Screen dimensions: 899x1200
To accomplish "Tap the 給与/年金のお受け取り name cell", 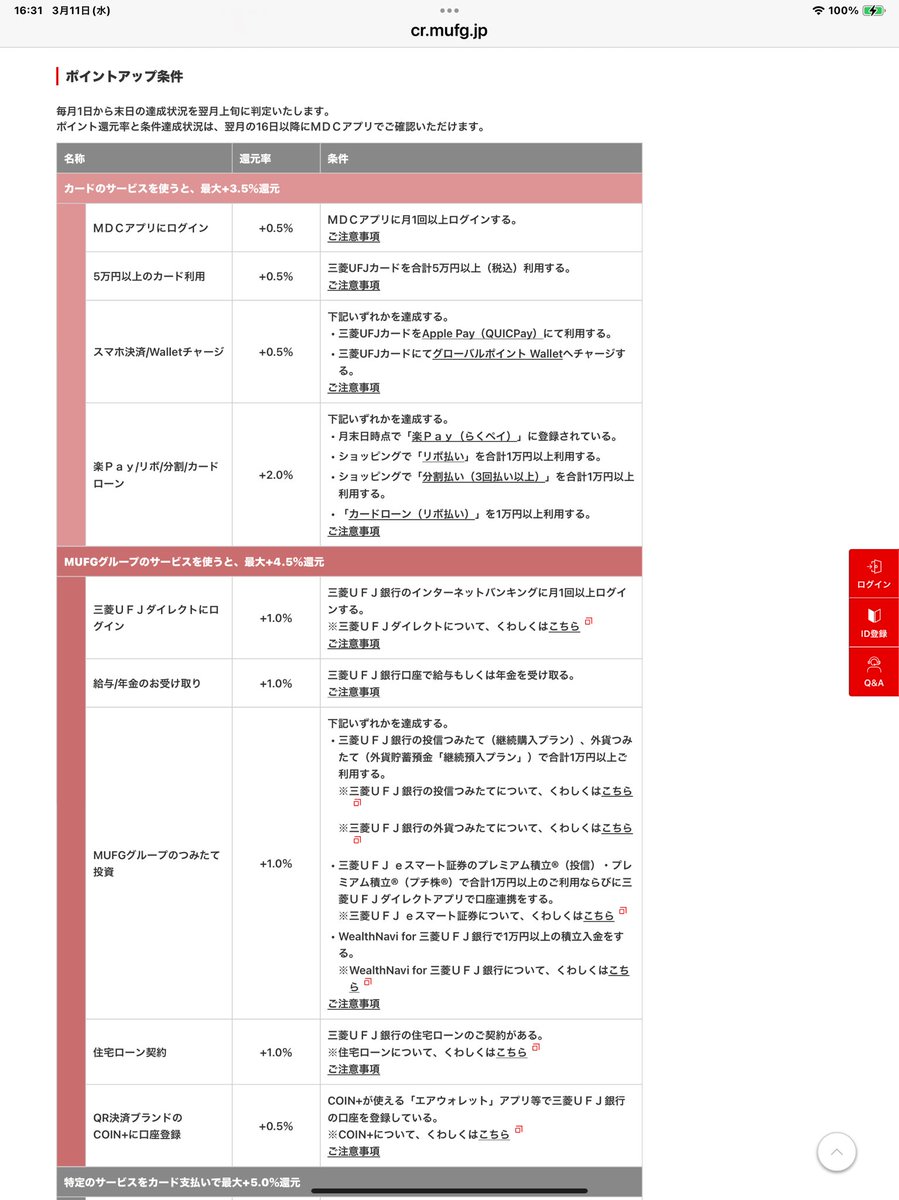I will click(x=159, y=683).
